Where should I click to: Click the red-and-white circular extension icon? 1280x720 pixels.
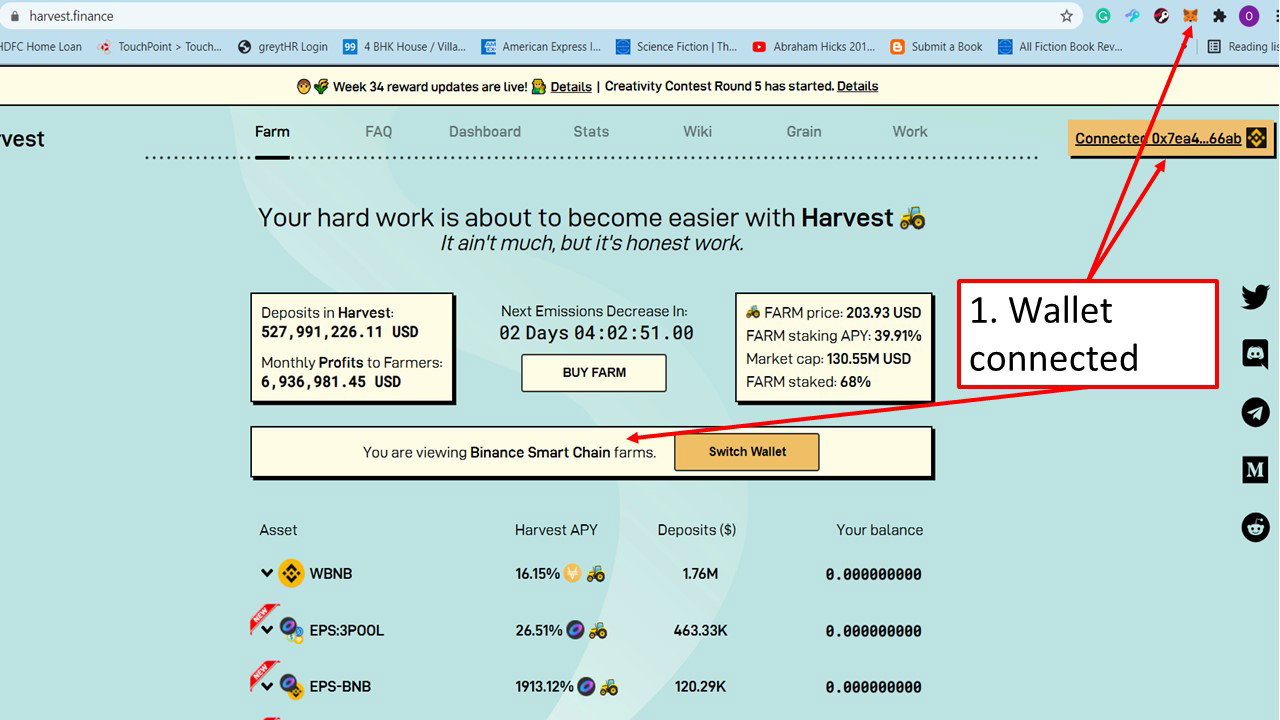pyautogui.click(x=1161, y=16)
